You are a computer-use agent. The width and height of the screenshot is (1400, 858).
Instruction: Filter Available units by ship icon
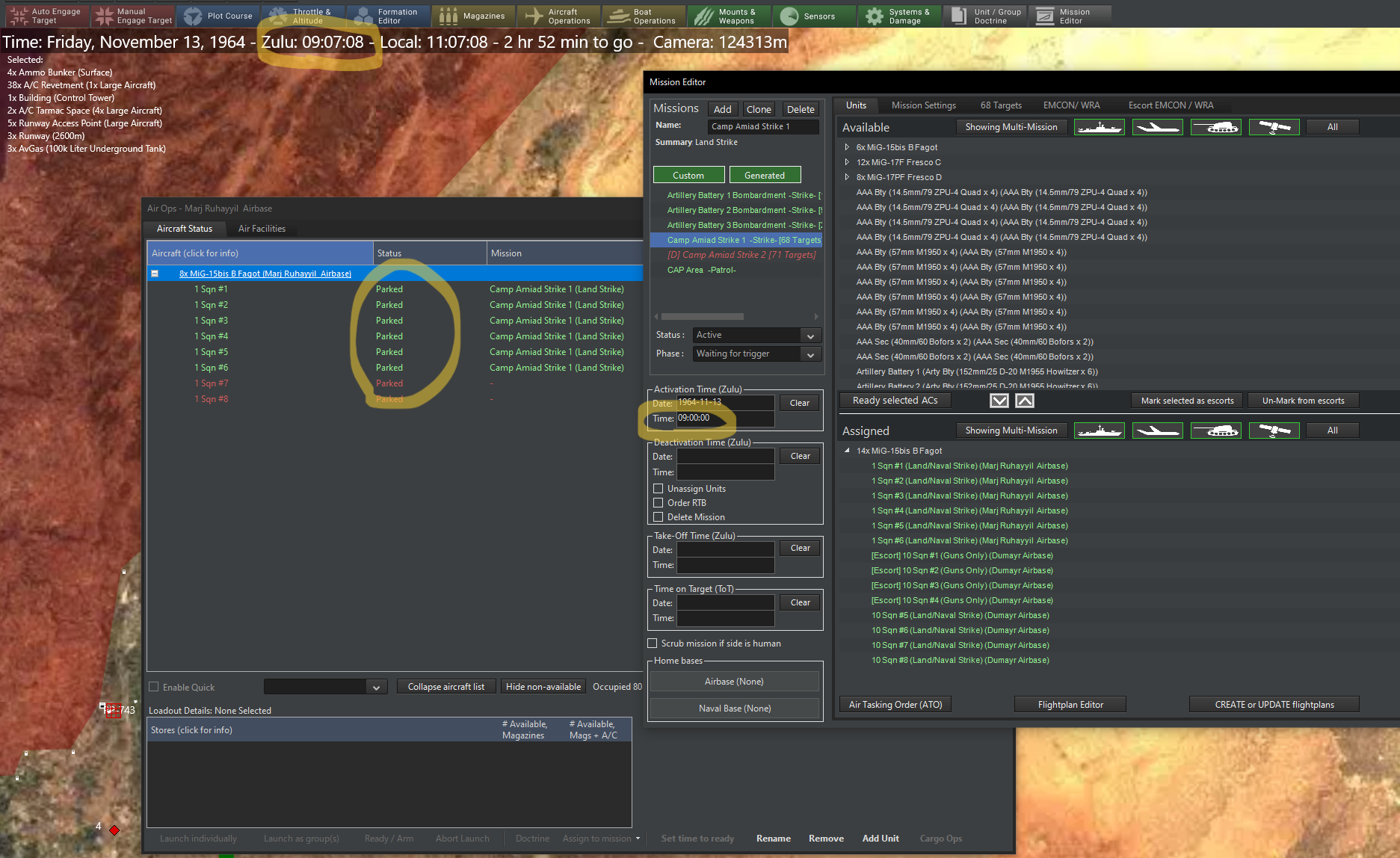(x=1099, y=127)
